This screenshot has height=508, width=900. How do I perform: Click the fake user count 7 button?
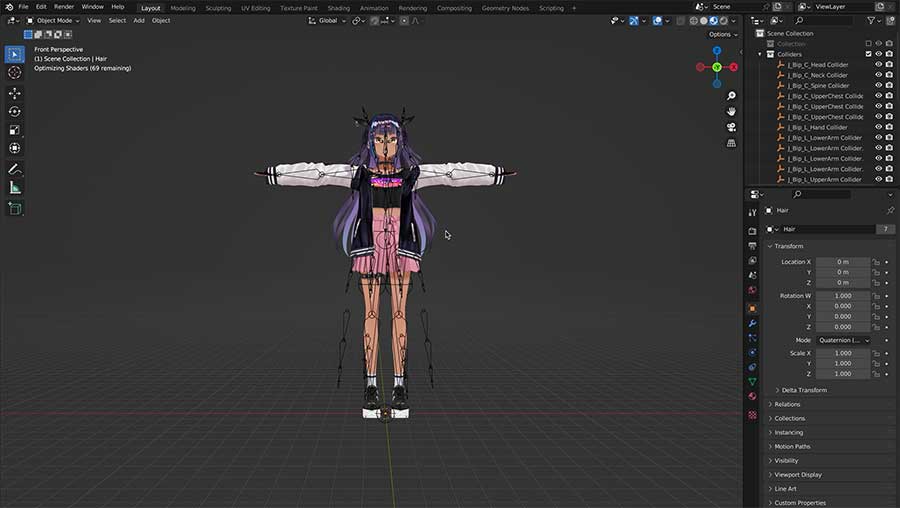point(885,229)
